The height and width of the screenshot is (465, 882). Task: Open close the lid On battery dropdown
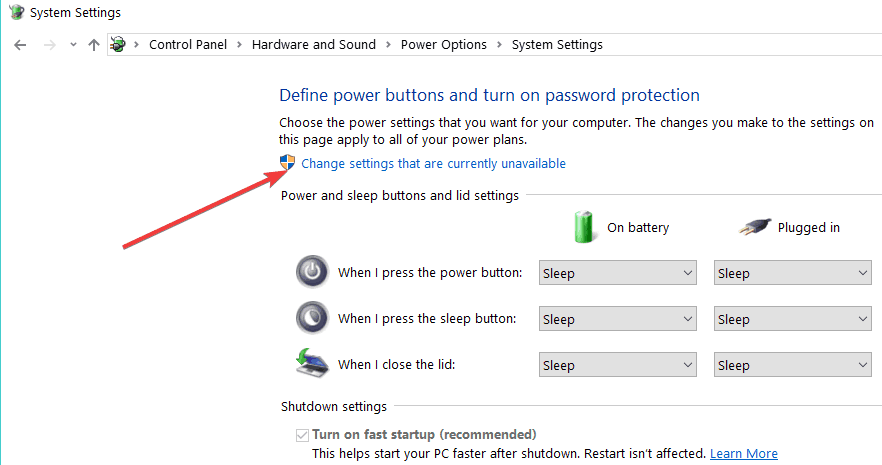pyautogui.click(x=618, y=365)
